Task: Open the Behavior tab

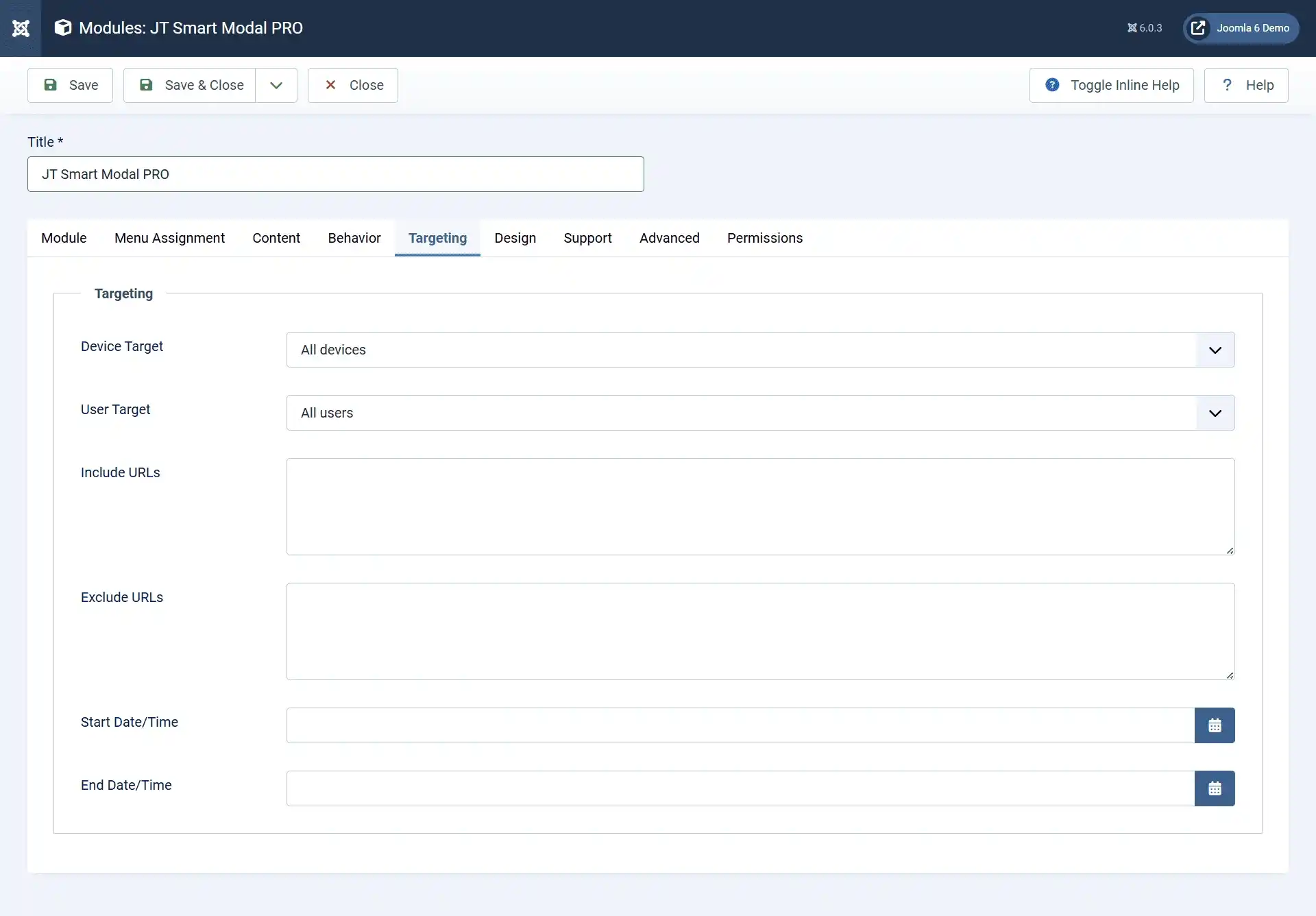Action: (354, 238)
